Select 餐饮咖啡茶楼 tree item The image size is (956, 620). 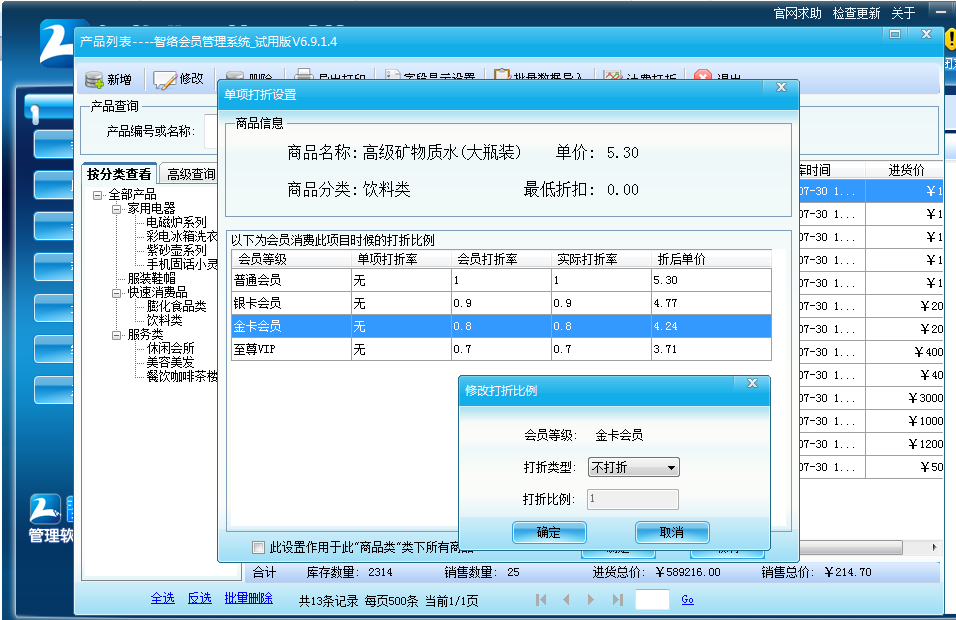pyautogui.click(x=182, y=377)
